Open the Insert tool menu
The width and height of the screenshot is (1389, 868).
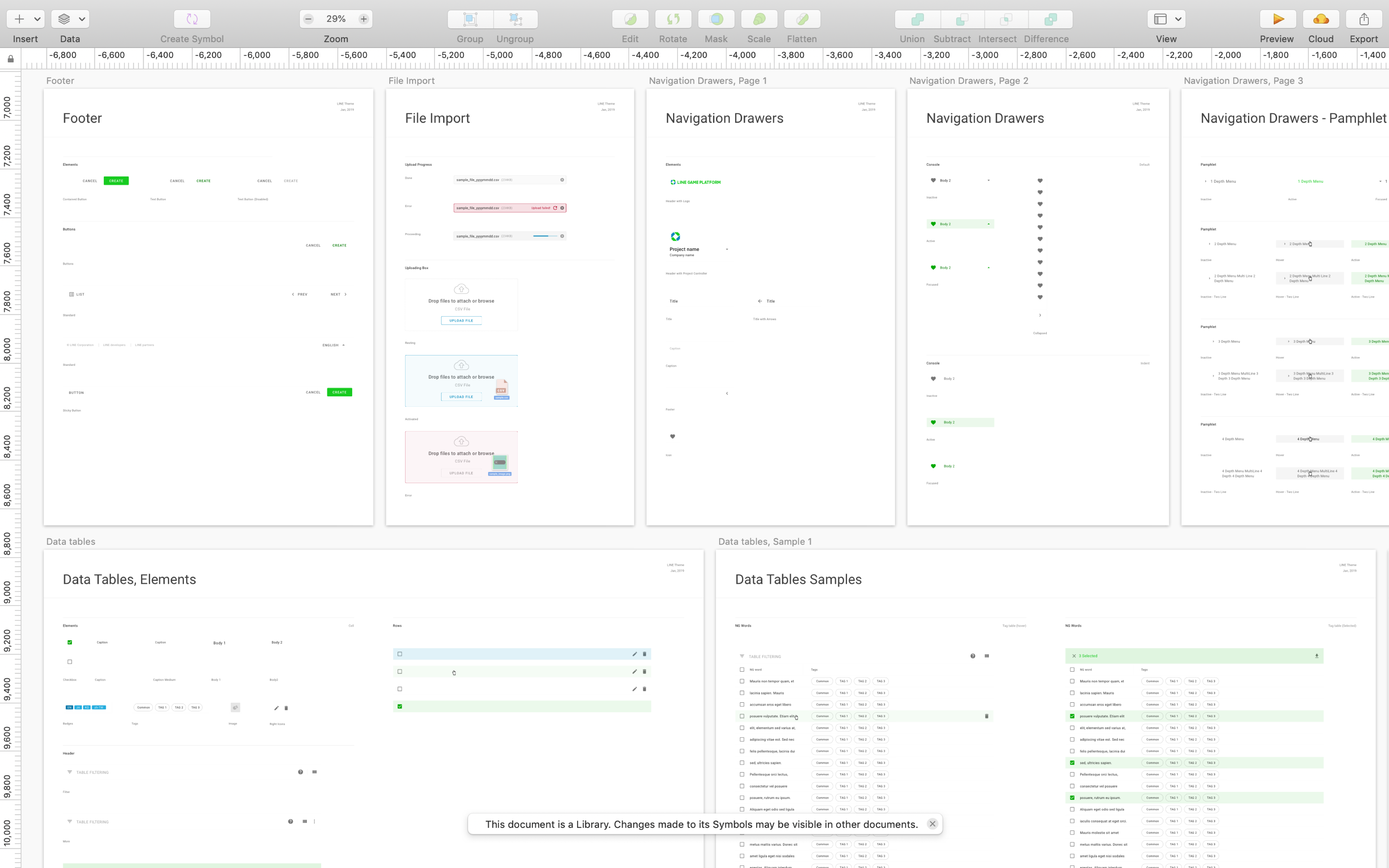pos(25,19)
